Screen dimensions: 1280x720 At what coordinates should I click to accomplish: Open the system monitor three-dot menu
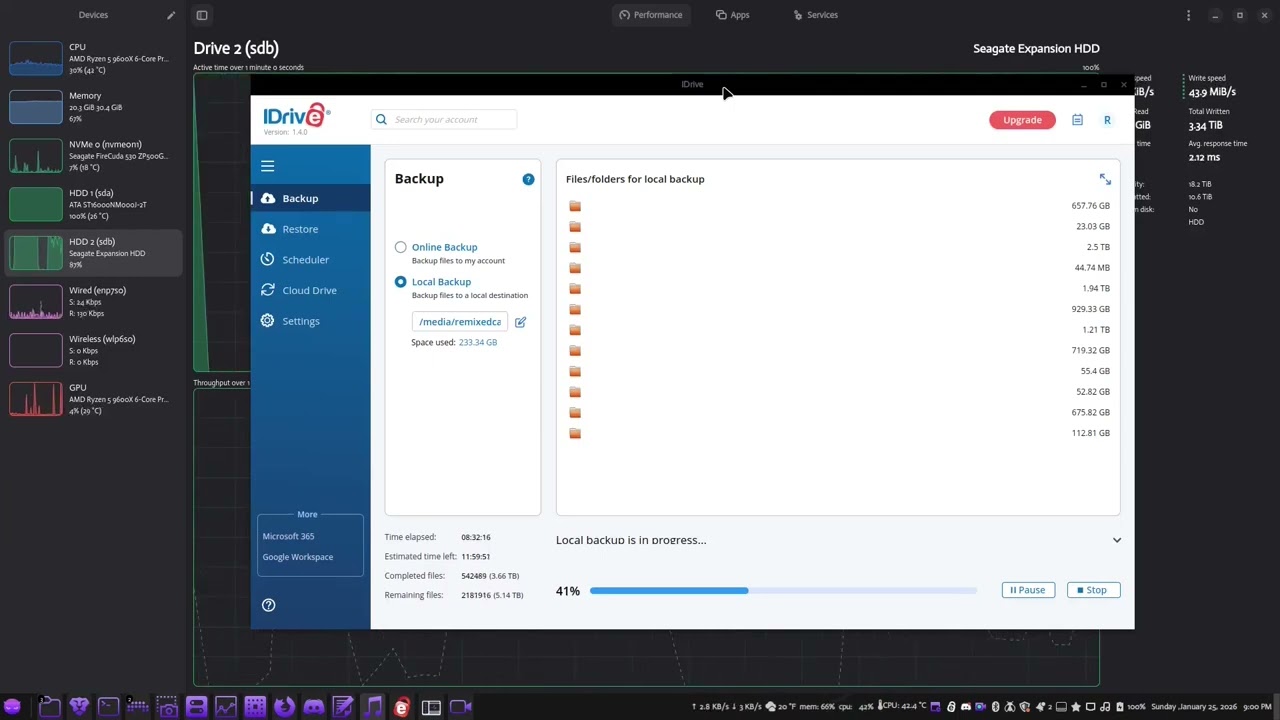click(1188, 15)
